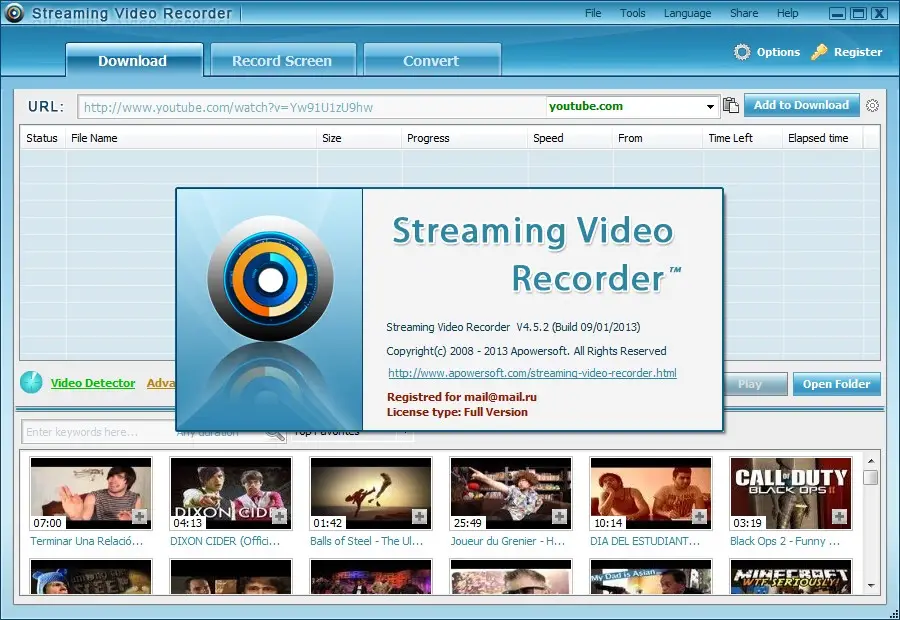Open the Top Favorites category dropdown
The width and height of the screenshot is (900, 620).
(405, 432)
